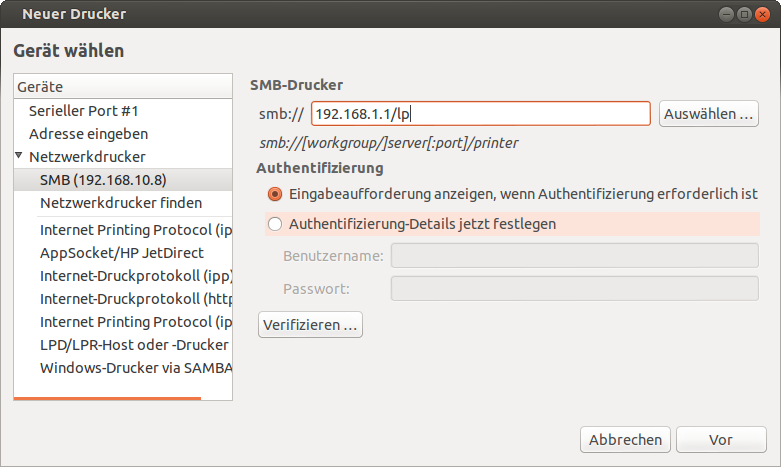Viewport: 781px width, 467px height.
Task: Select Authentifizierung-Details jetzt festlegen radio
Action: tap(275, 224)
